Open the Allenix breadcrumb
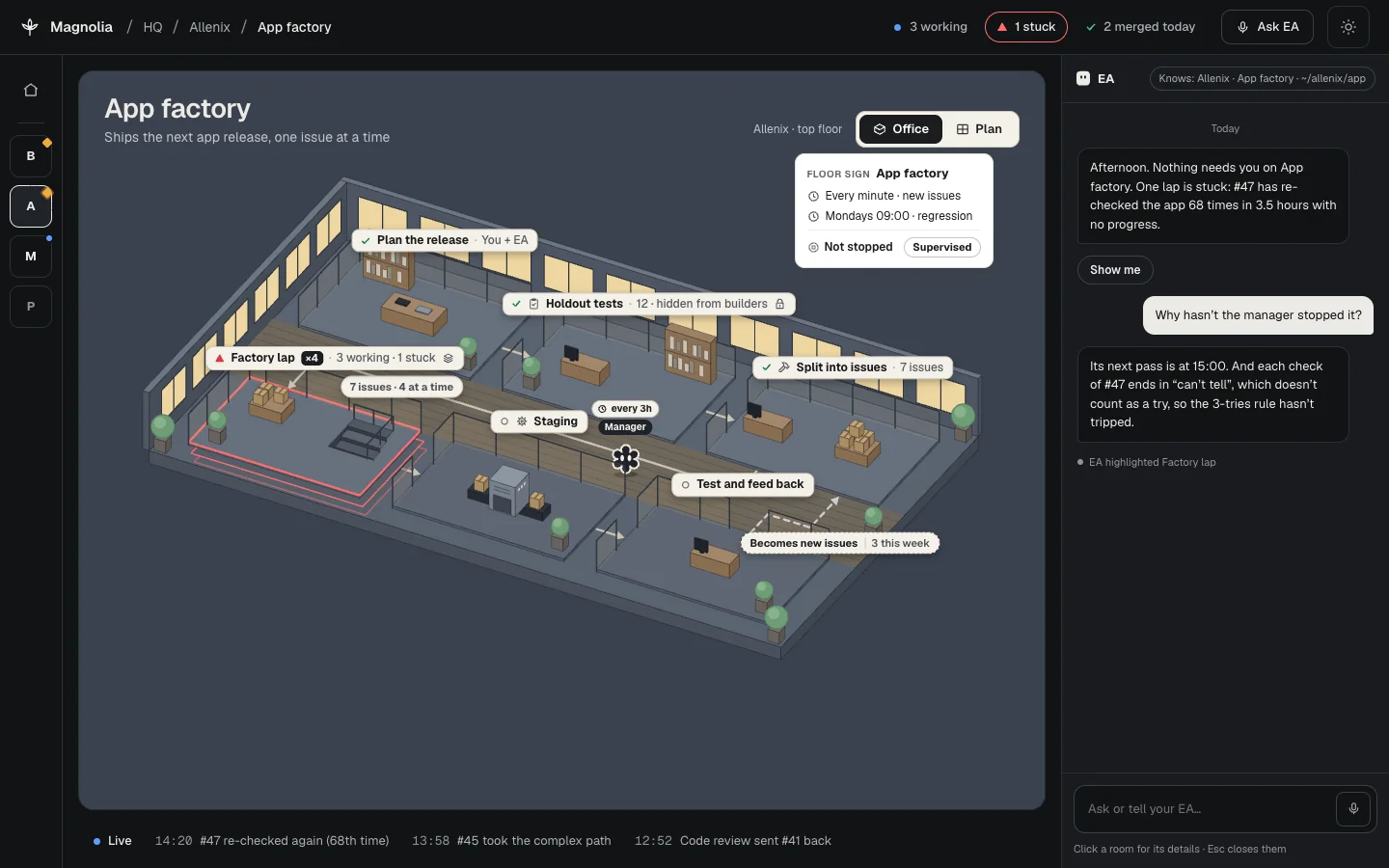Viewport: 1389px width, 868px height. point(209,27)
